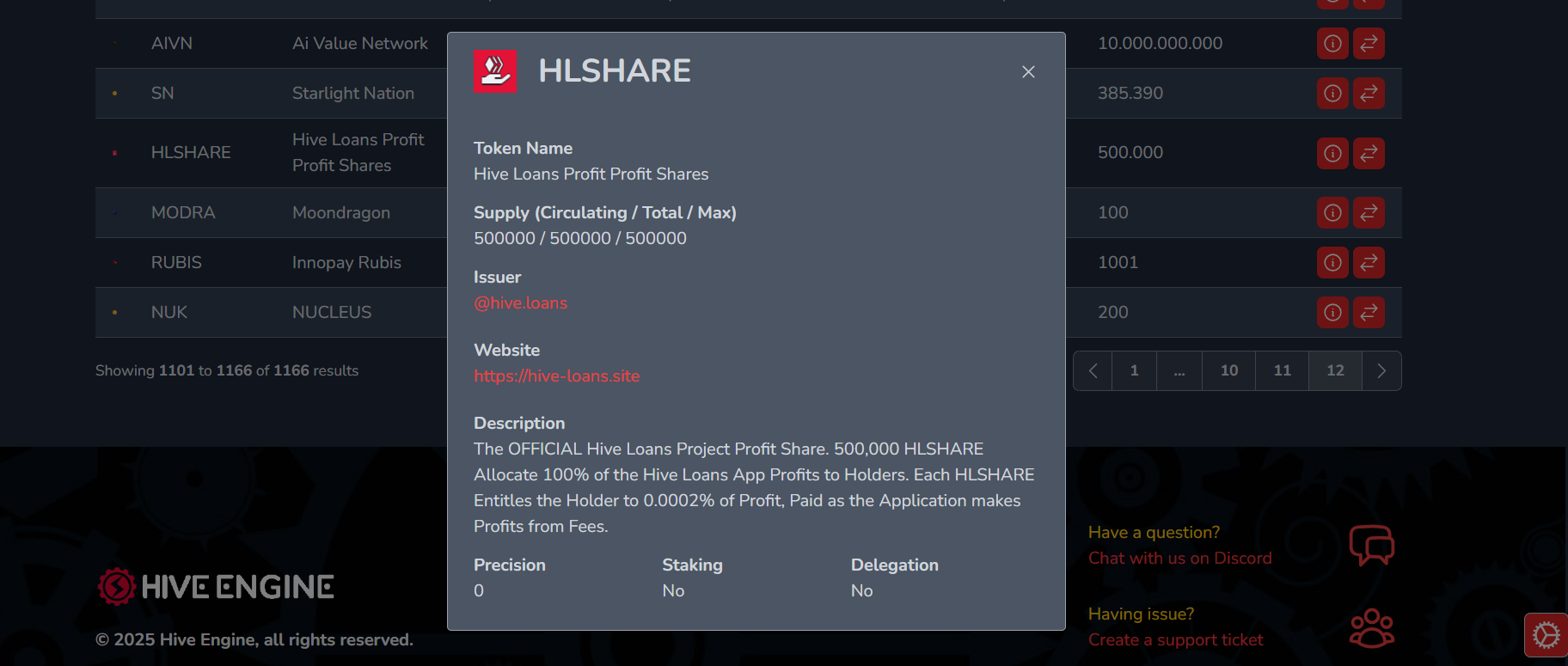Show info for the NUK token
Image resolution: width=1568 pixels, height=666 pixels.
pos(1332,312)
